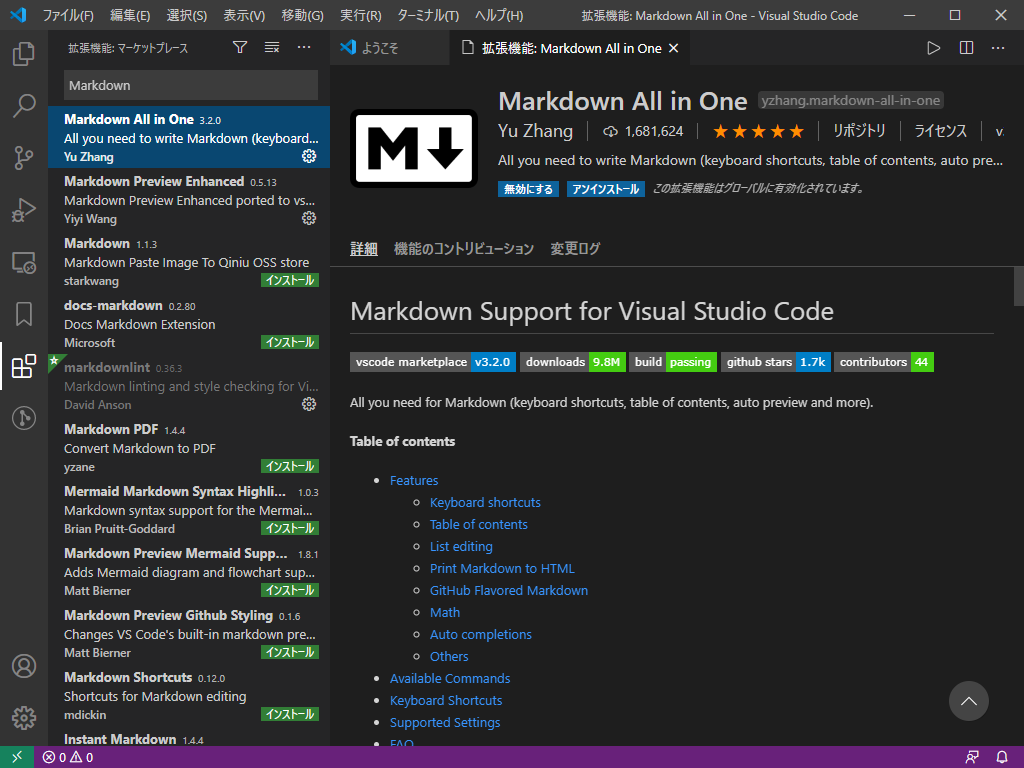Image resolution: width=1024 pixels, height=768 pixels.
Task: Select Markdown Preview Enhanced in extension list
Action: click(x=189, y=199)
